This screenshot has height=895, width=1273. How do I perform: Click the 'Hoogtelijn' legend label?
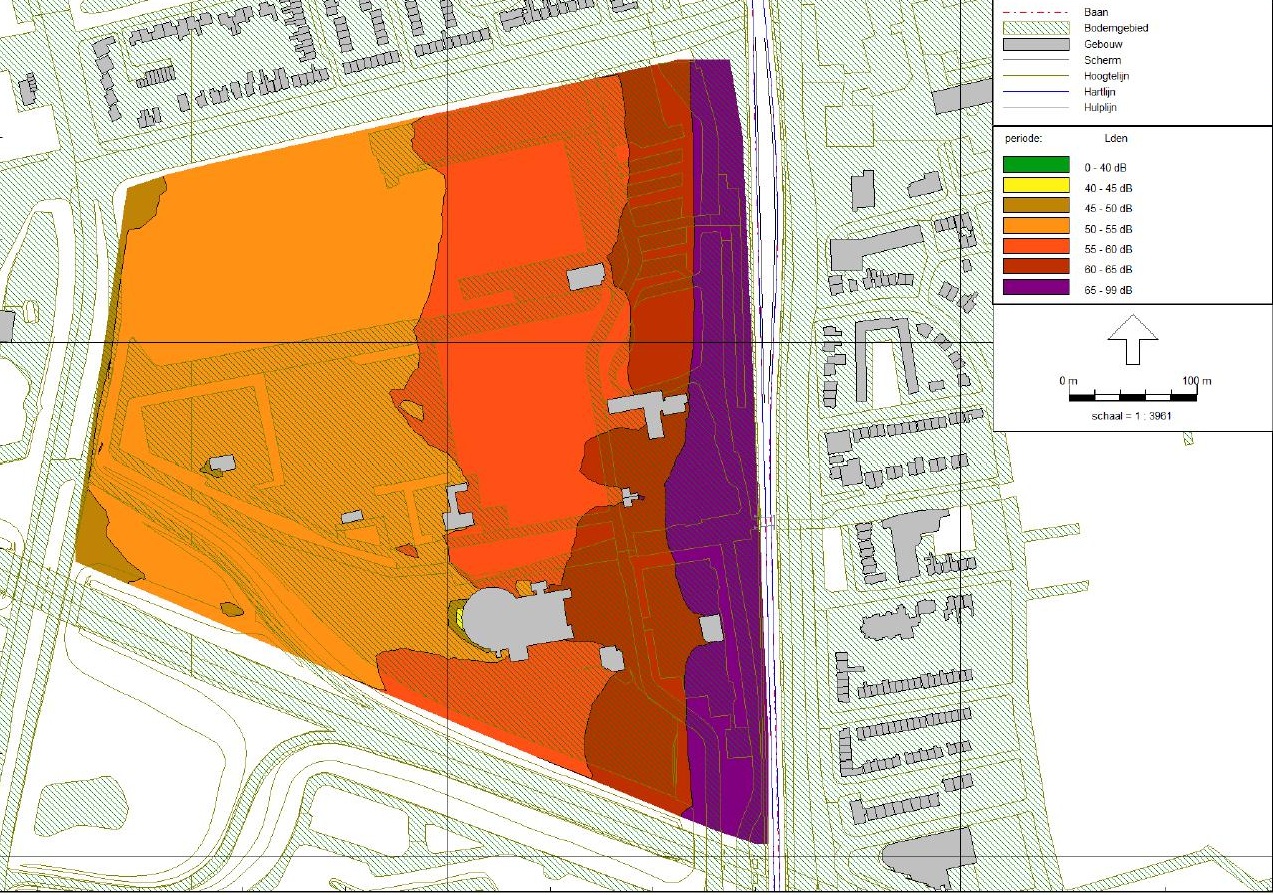tap(1107, 76)
